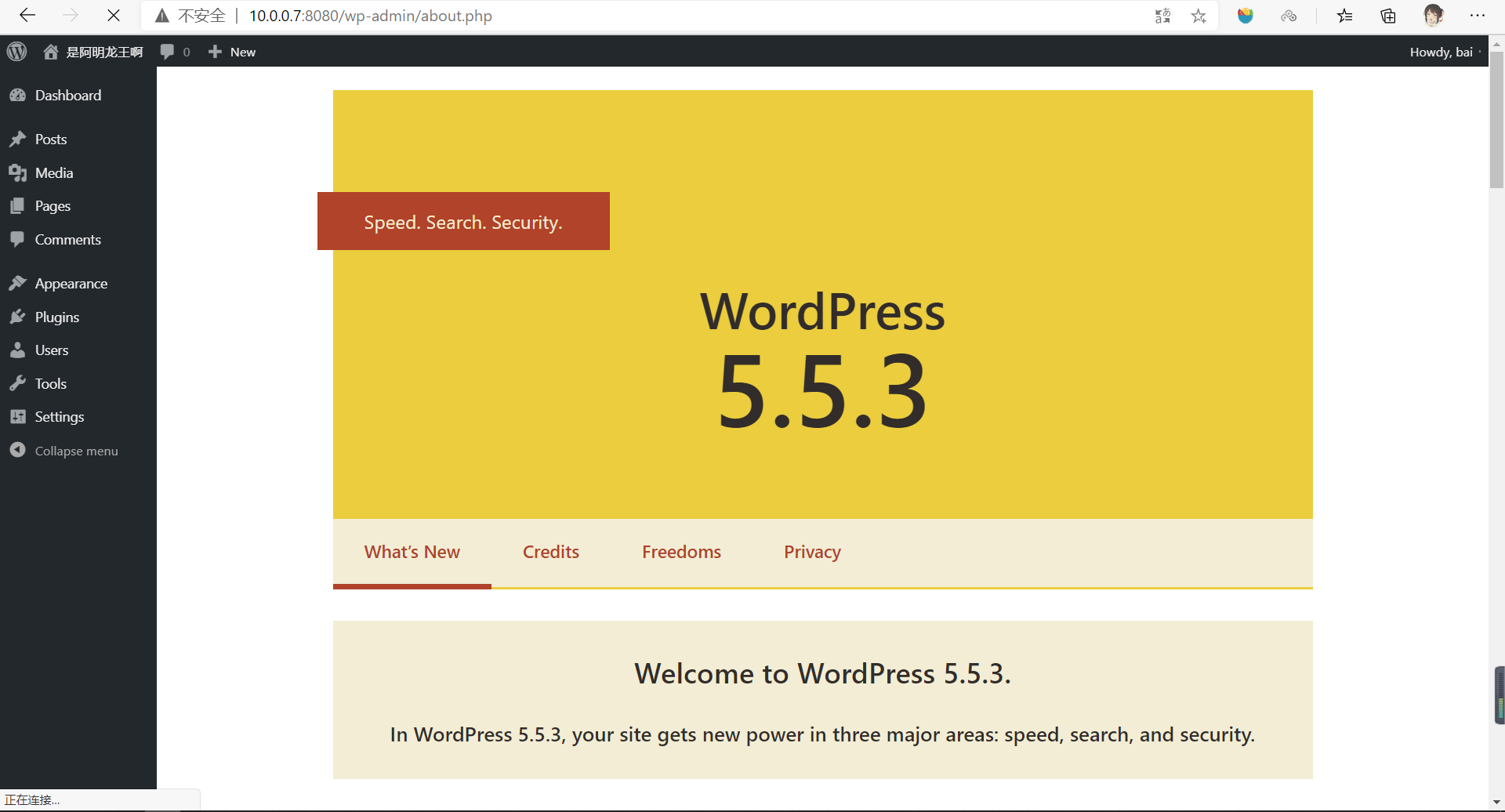This screenshot has height=812, width=1505.
Task: Open the browser favorites list icon
Action: [x=1345, y=16]
